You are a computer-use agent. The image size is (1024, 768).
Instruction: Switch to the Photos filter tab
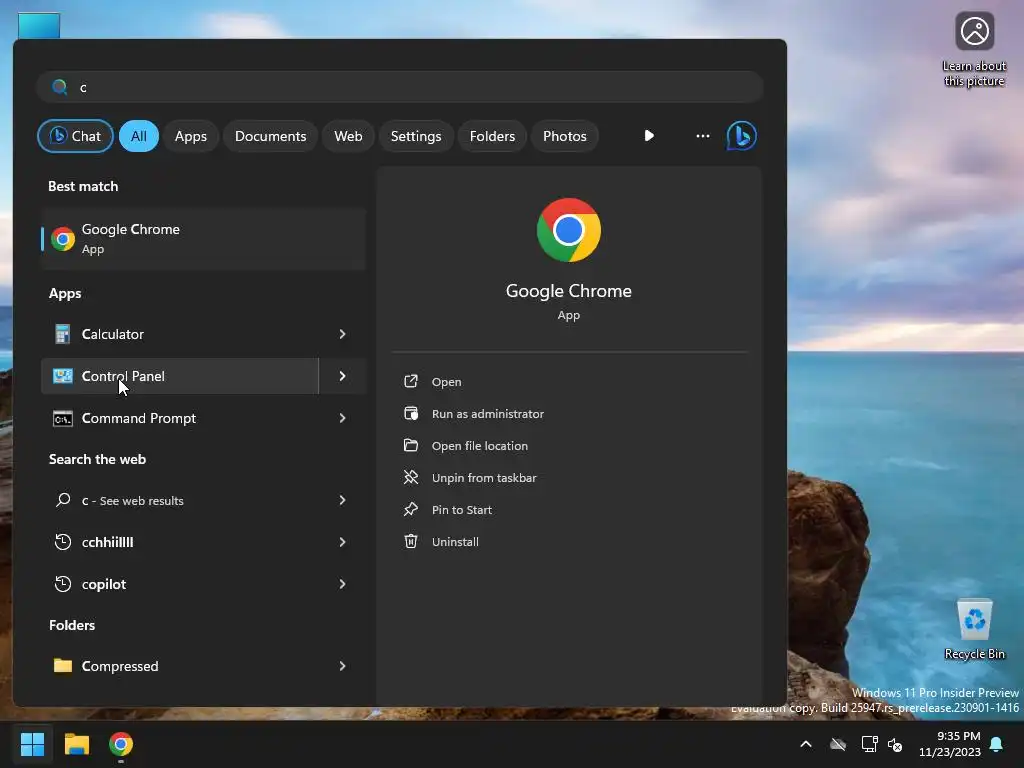(565, 136)
